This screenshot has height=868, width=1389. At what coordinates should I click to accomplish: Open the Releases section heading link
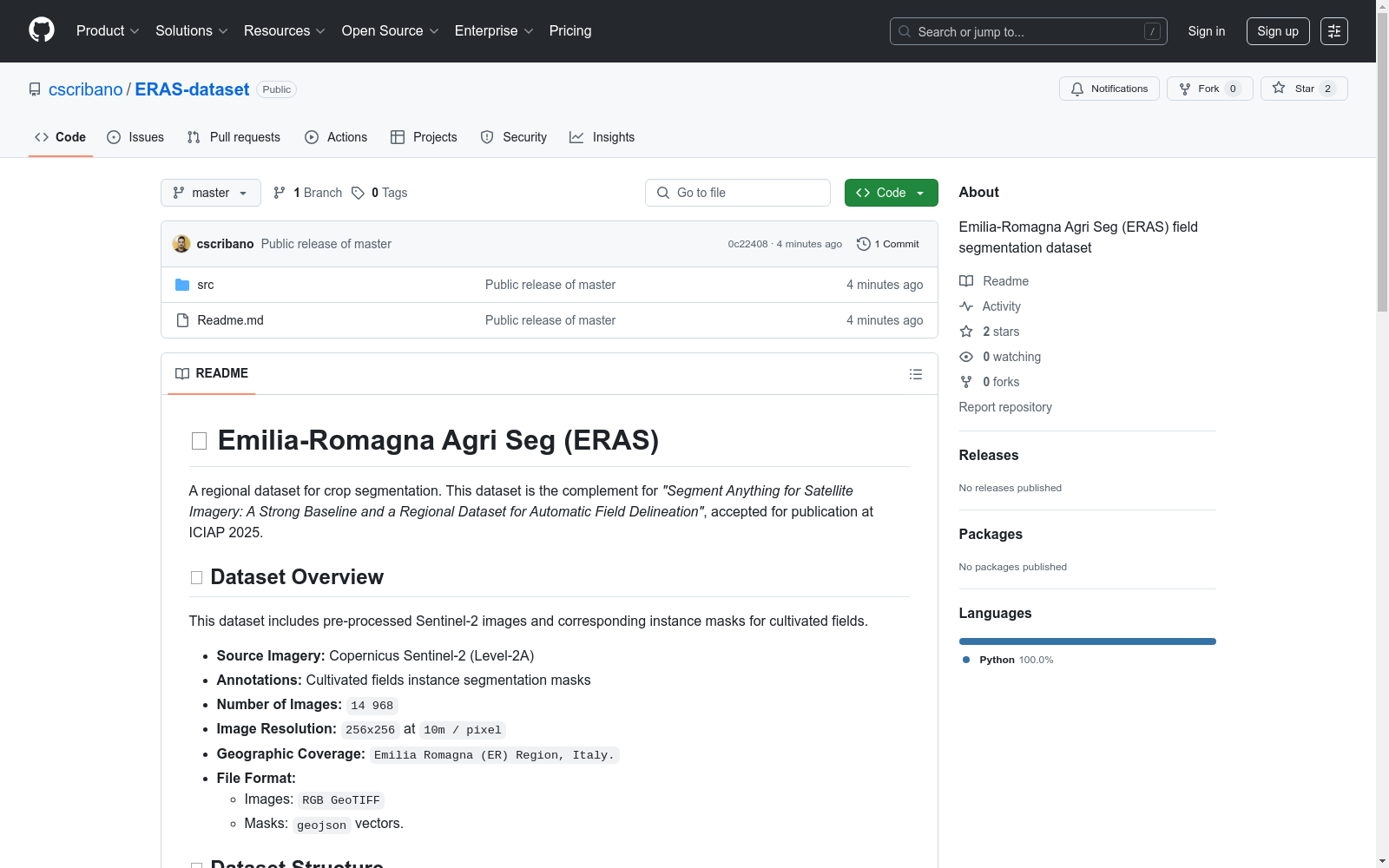989,456
